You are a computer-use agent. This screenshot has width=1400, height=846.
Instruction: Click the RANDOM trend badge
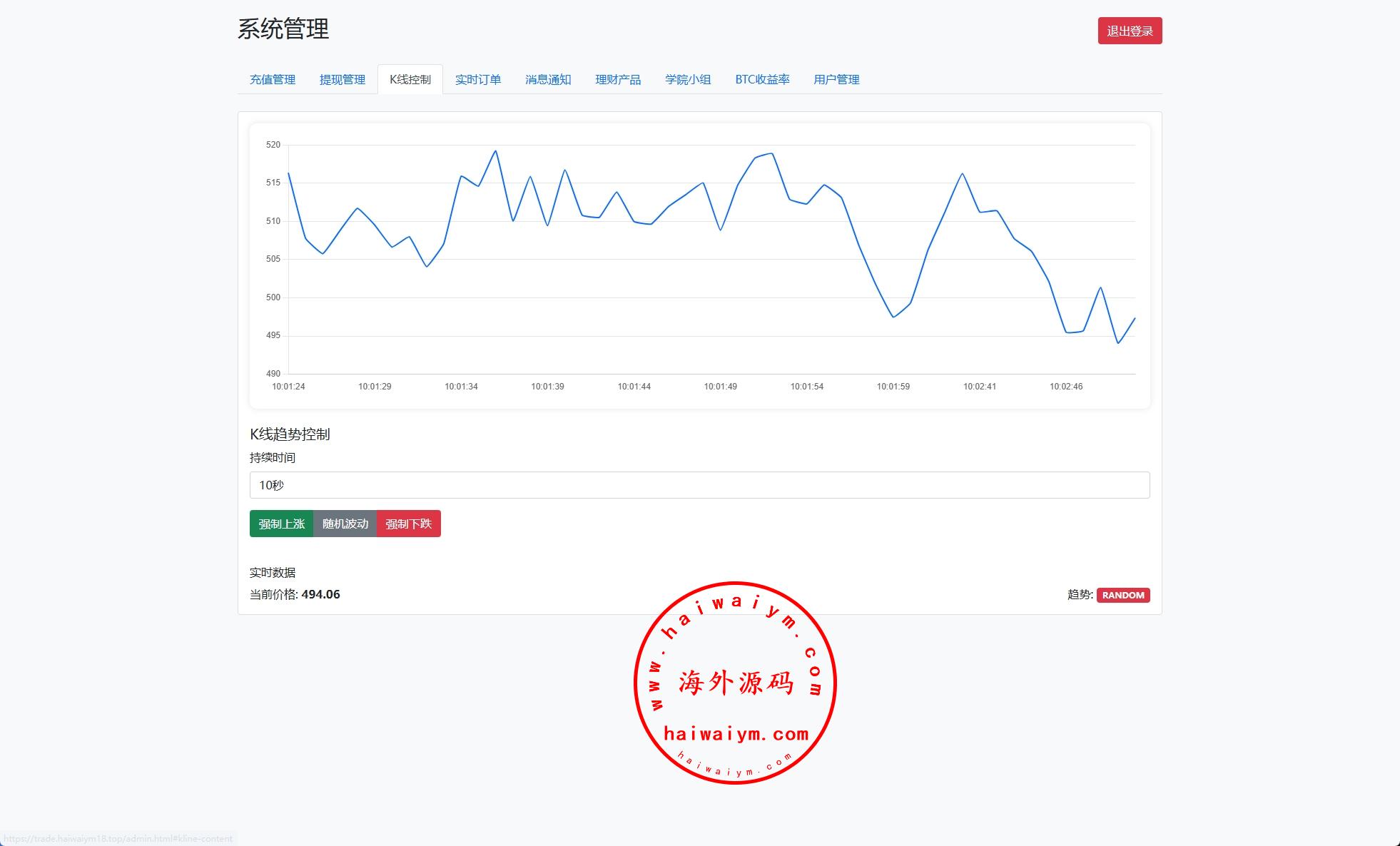(1122, 595)
